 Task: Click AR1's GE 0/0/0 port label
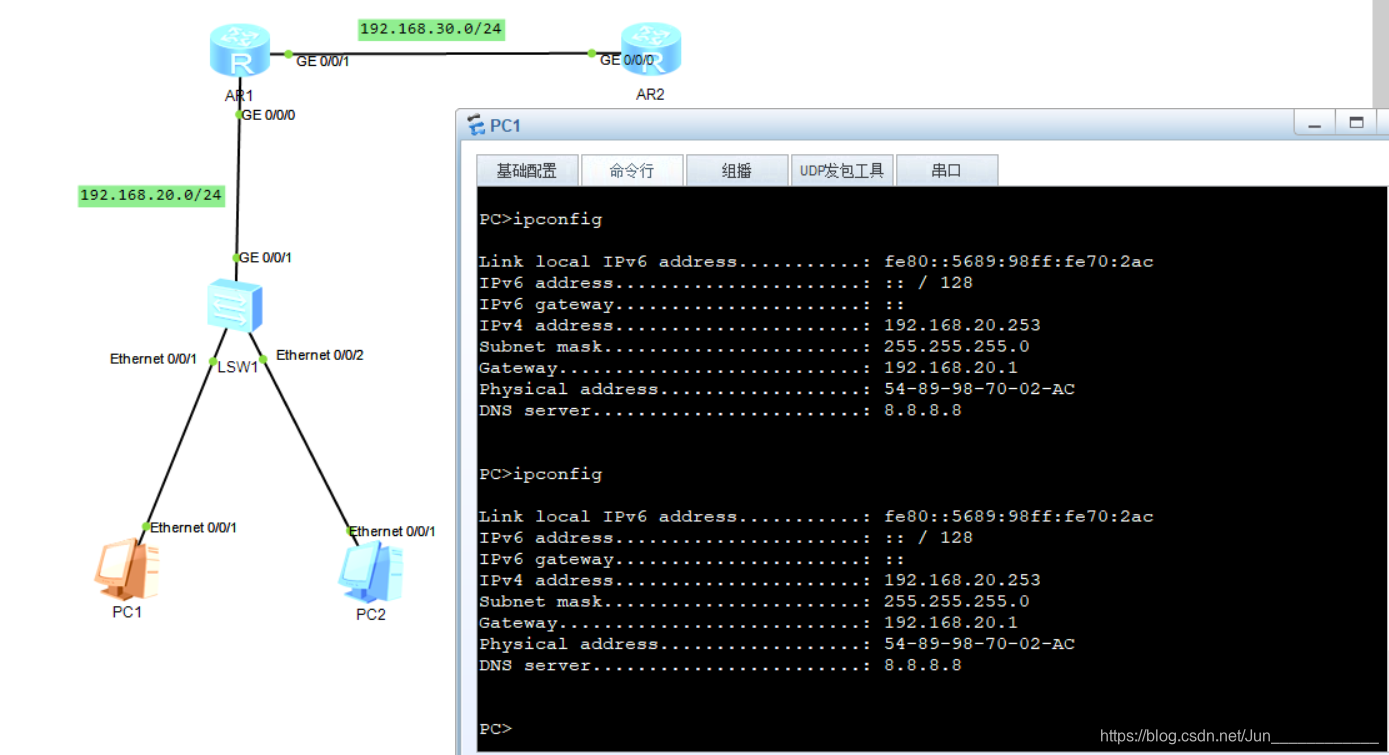[269, 115]
